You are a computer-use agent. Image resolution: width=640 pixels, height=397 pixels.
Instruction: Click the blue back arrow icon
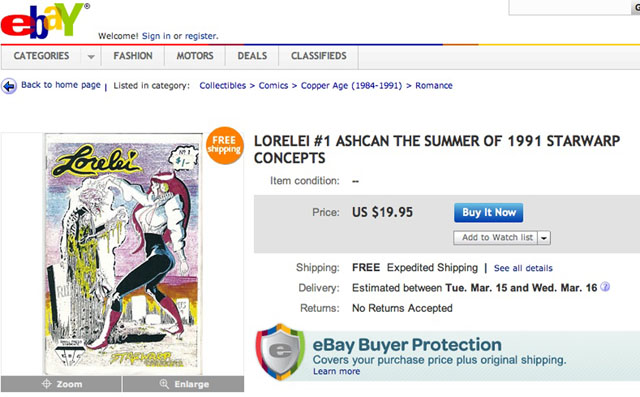click(9, 86)
